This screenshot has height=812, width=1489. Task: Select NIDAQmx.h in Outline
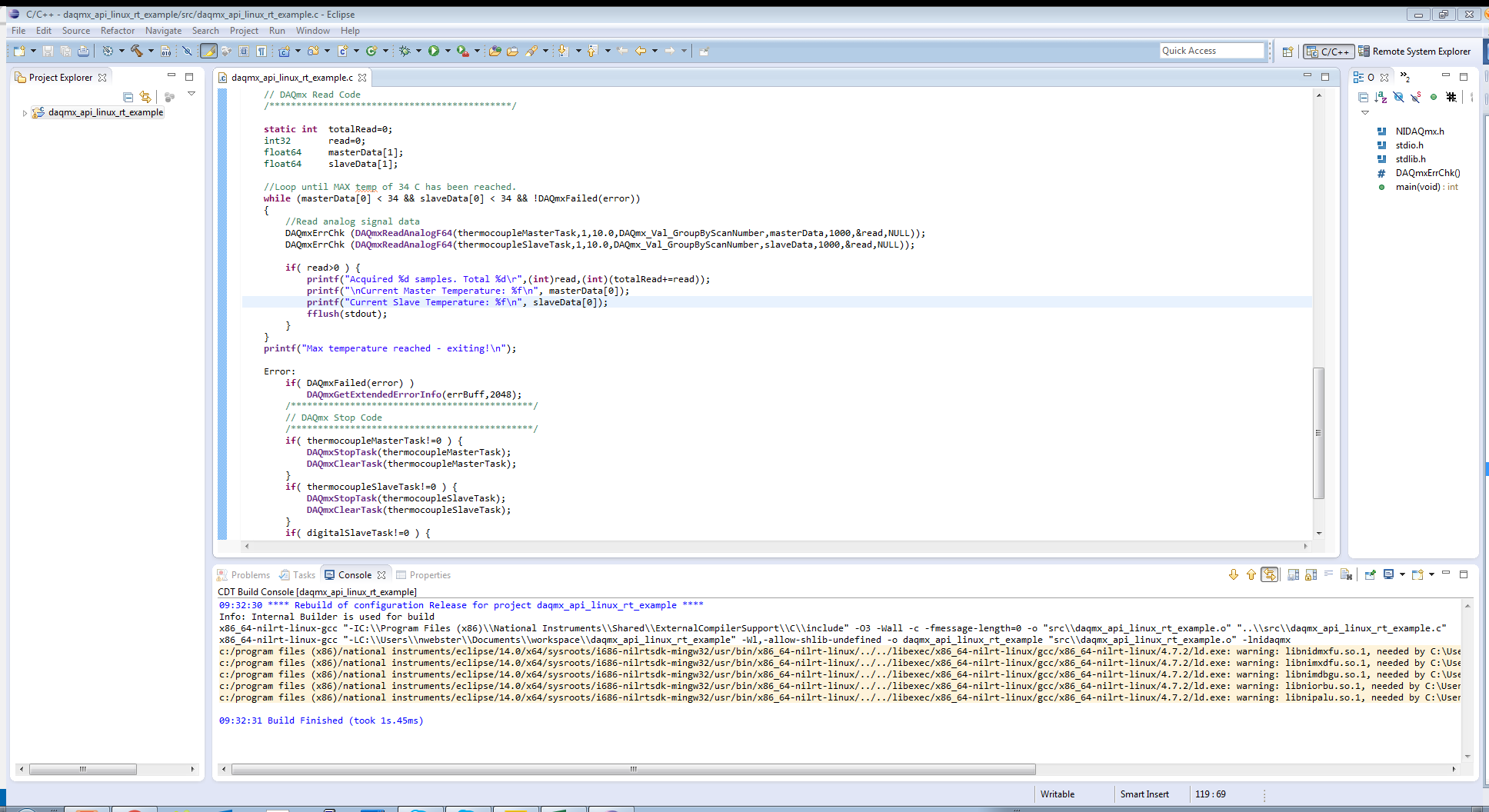pos(1411,131)
